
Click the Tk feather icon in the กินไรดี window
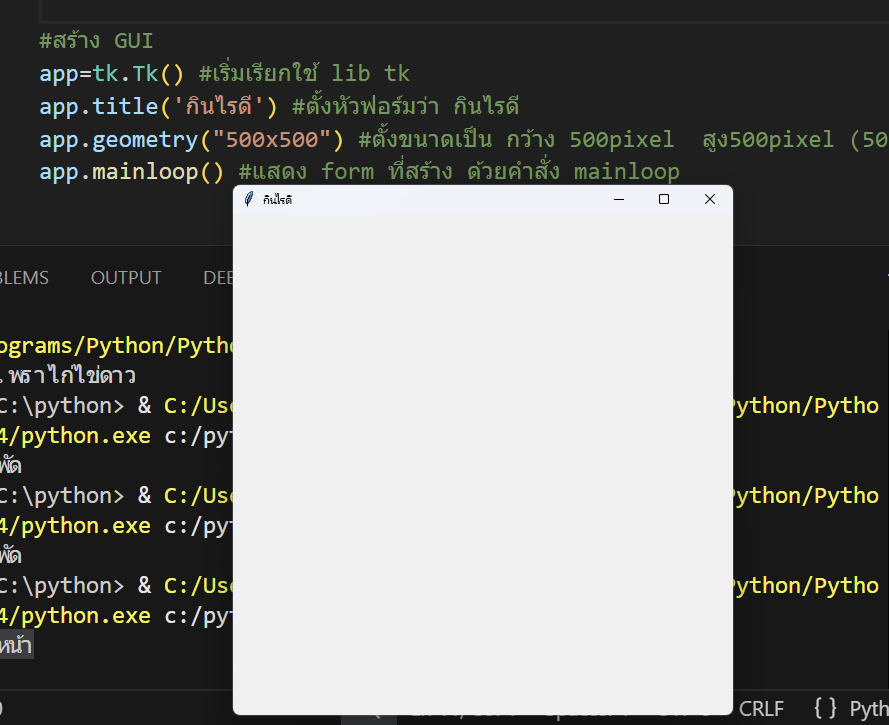[x=249, y=200]
